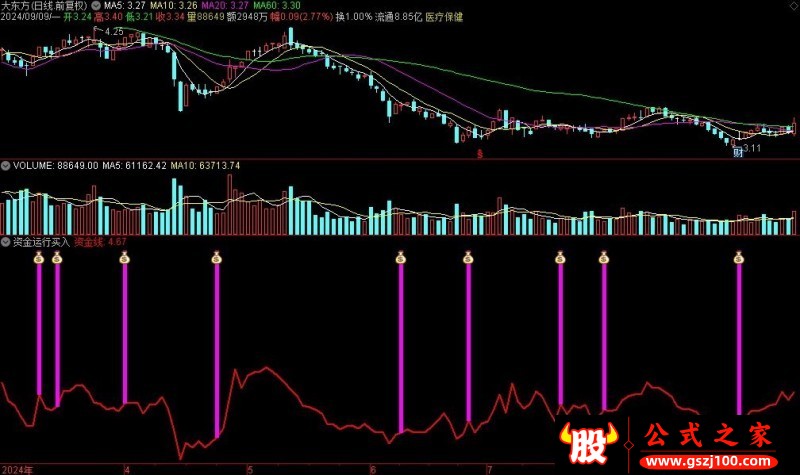Click the money bag marker just after June label
Image resolution: width=800 pixels, height=475 pixels.
[x=401, y=258]
